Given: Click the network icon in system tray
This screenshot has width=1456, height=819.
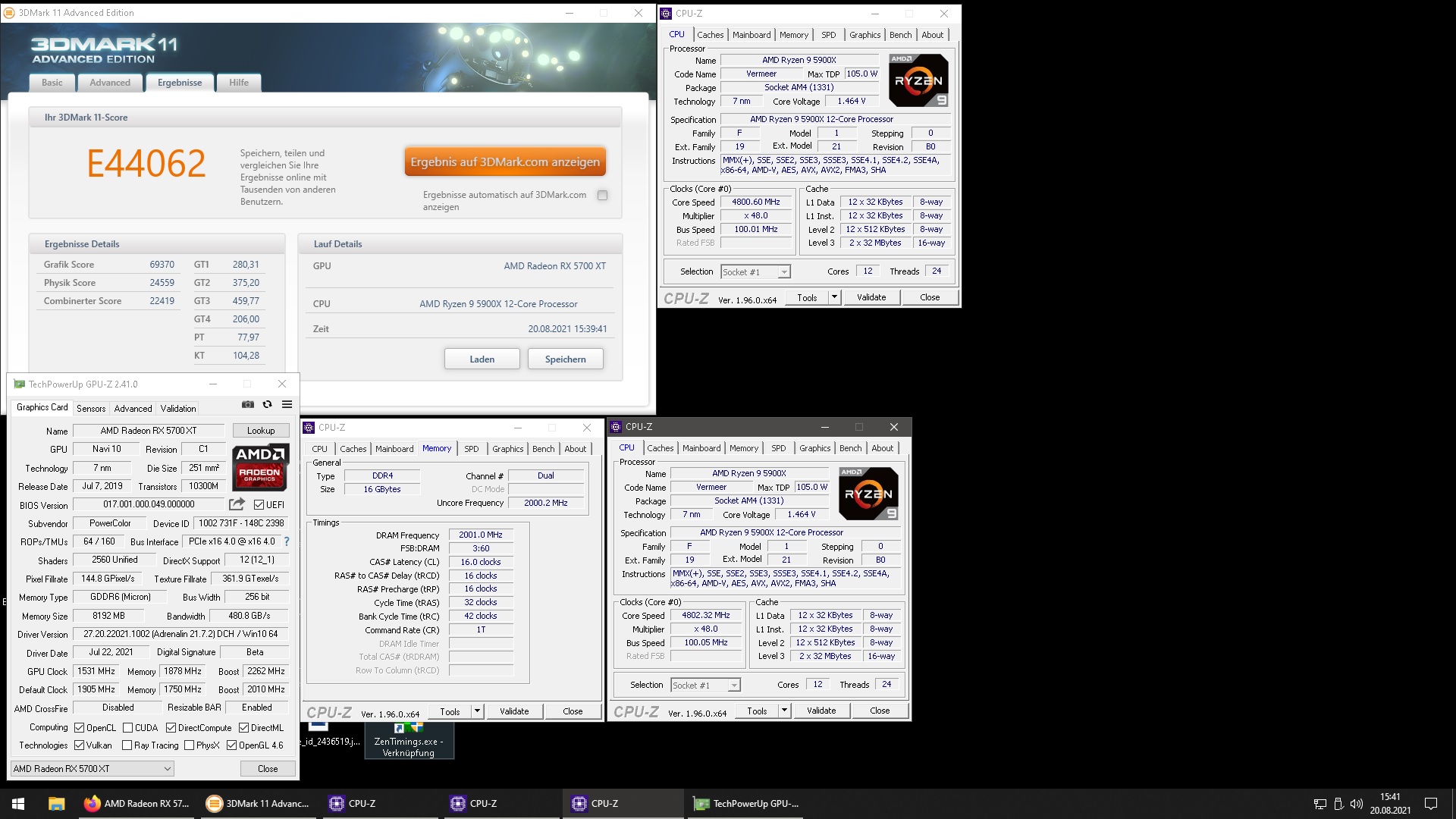Looking at the screenshot, I should [1319, 803].
